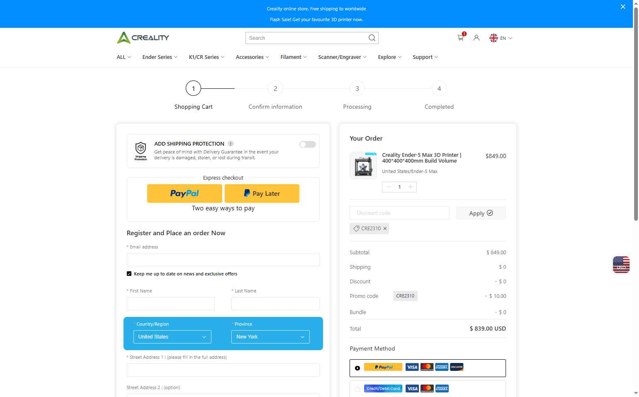
Task: Click the Last Name field
Action: pyautogui.click(x=275, y=304)
